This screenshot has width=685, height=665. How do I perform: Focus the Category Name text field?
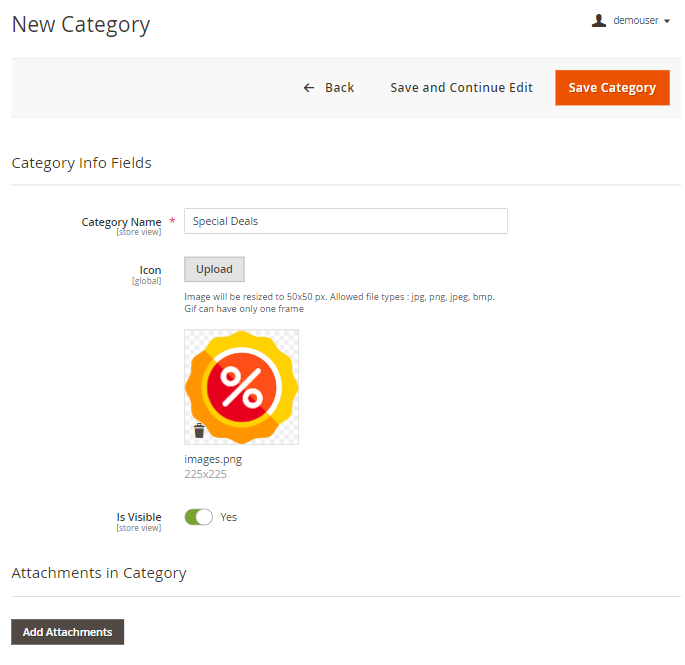pyautogui.click(x=346, y=221)
